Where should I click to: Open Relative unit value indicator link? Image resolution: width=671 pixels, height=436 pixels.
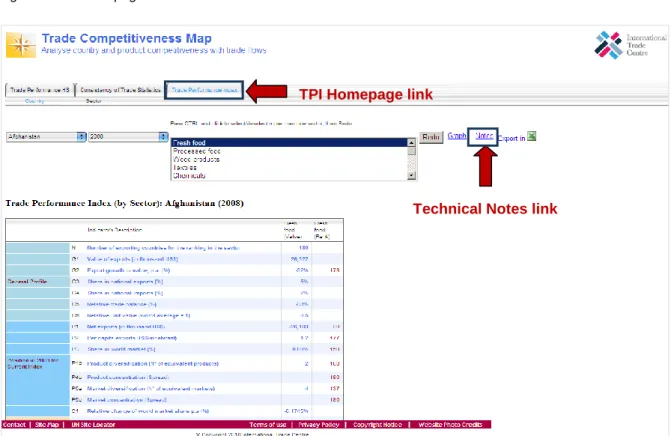click(138, 315)
